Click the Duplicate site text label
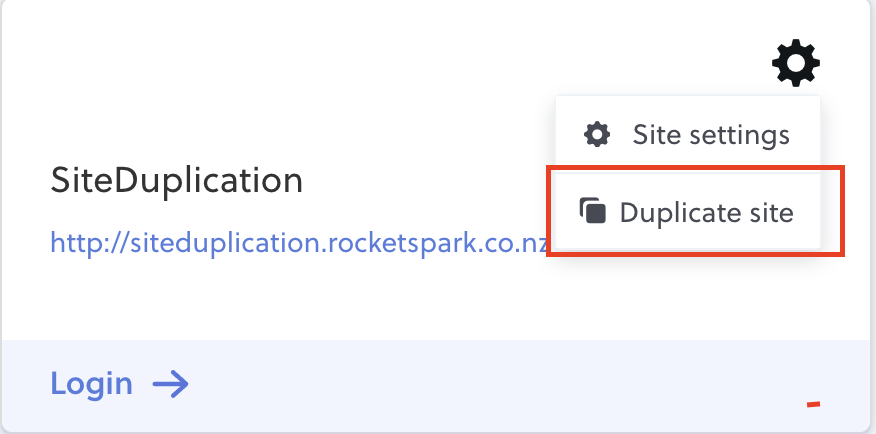The height and width of the screenshot is (434, 876). pos(707,212)
